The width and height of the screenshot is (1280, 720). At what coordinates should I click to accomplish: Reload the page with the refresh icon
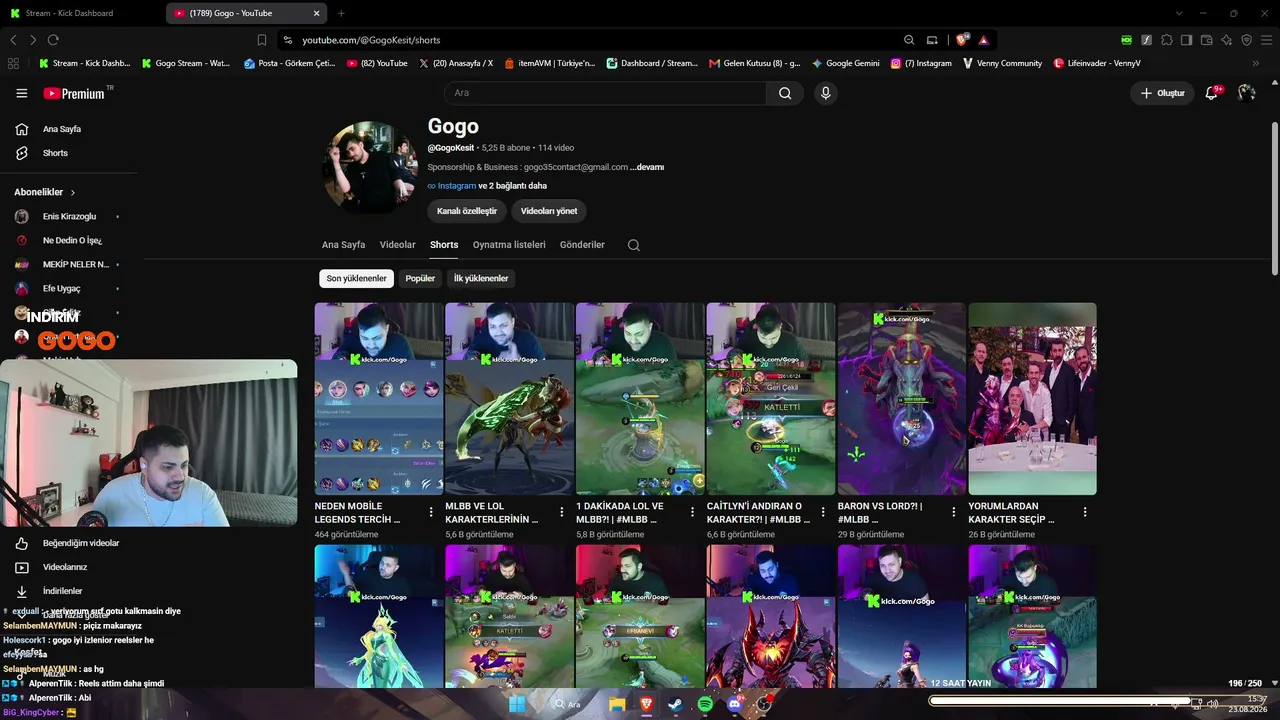(53, 40)
